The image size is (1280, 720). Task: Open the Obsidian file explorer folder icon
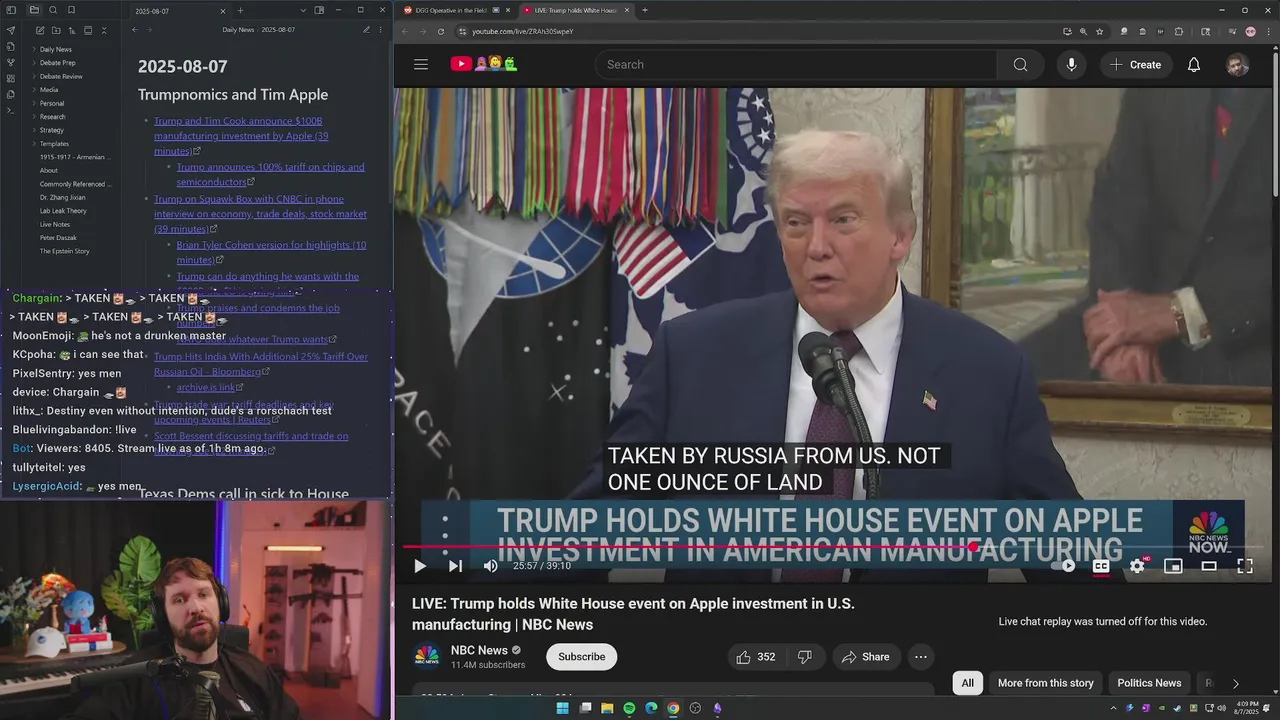tap(34, 10)
